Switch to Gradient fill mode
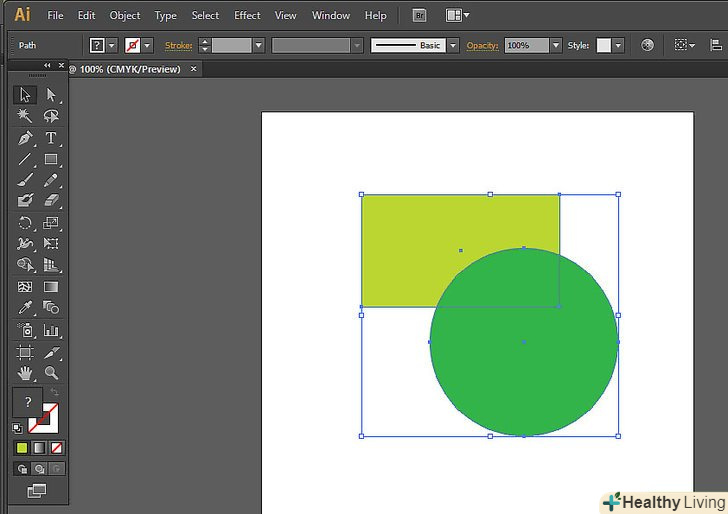The width and height of the screenshot is (728, 514). click(x=39, y=448)
